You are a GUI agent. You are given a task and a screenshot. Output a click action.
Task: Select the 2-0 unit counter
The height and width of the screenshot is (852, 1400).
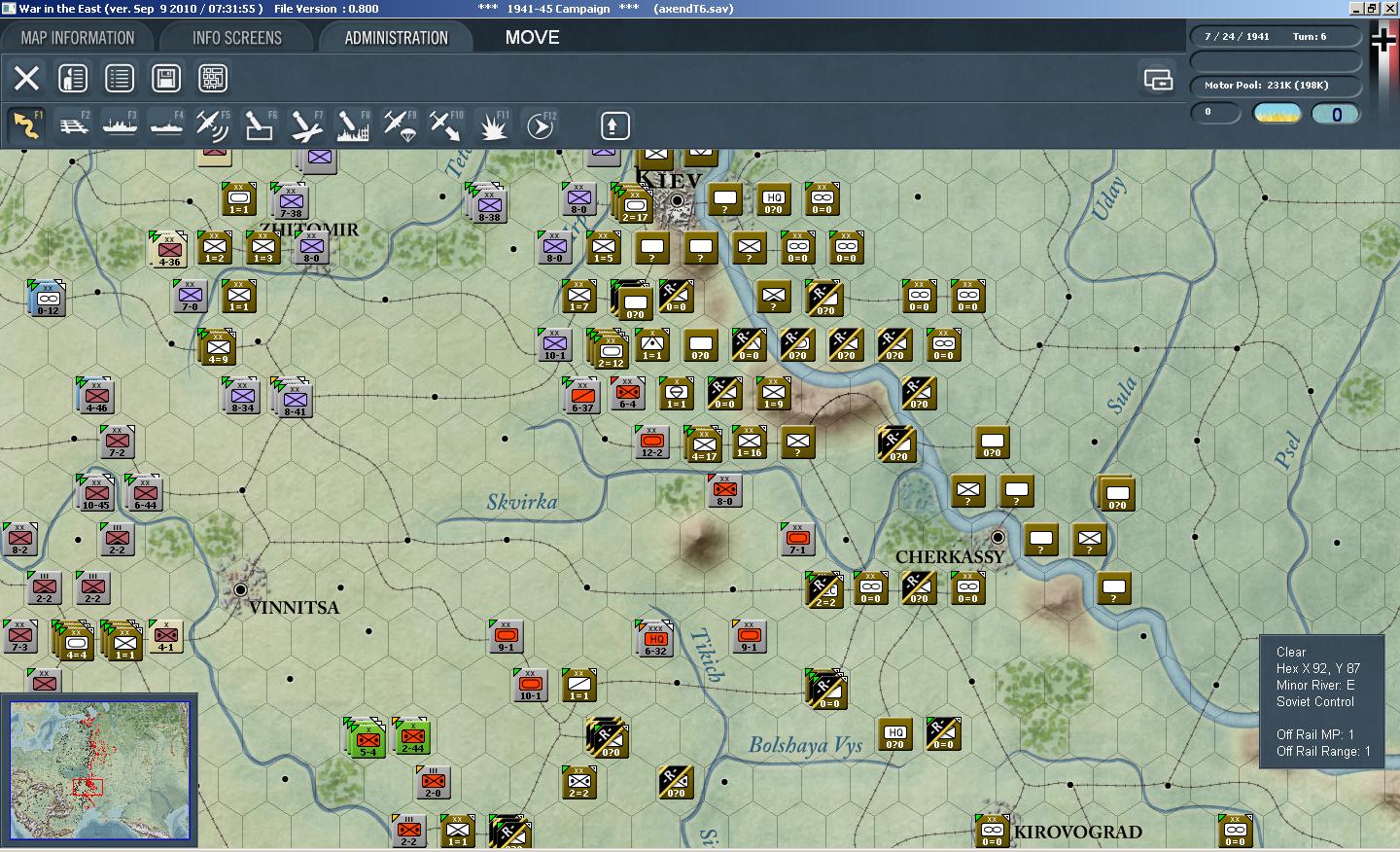pos(433,783)
